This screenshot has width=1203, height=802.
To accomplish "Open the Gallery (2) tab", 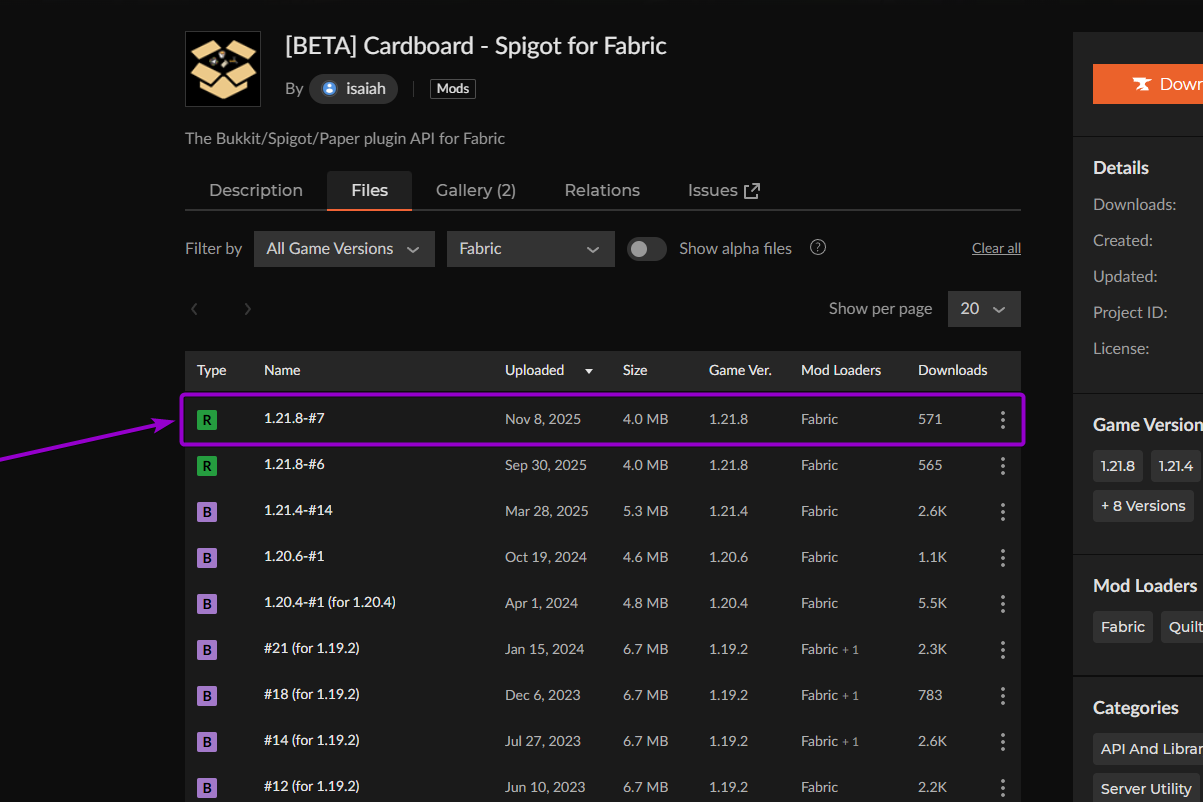I will click(476, 190).
